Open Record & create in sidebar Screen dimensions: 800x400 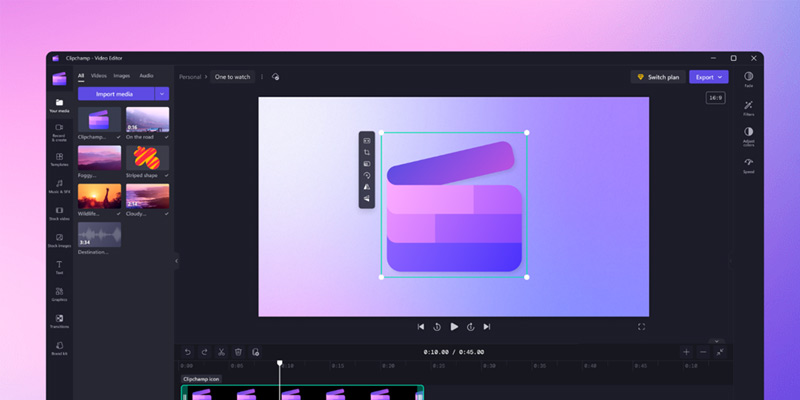59,132
